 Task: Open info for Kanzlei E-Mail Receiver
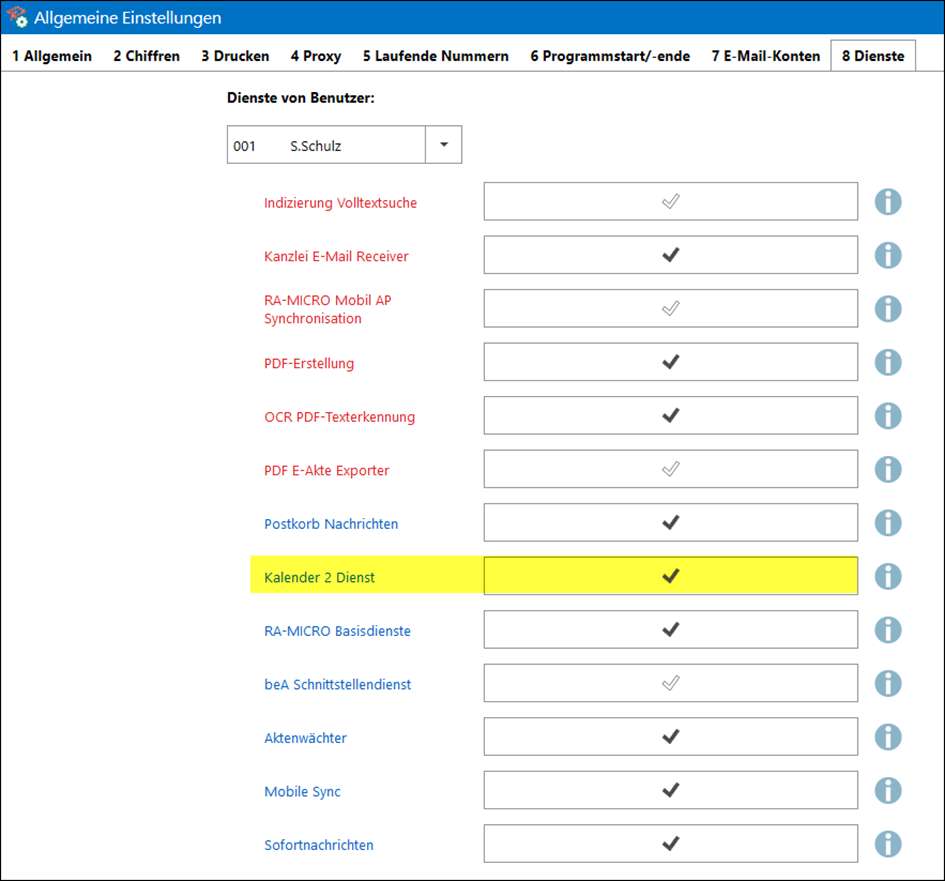[888, 256]
